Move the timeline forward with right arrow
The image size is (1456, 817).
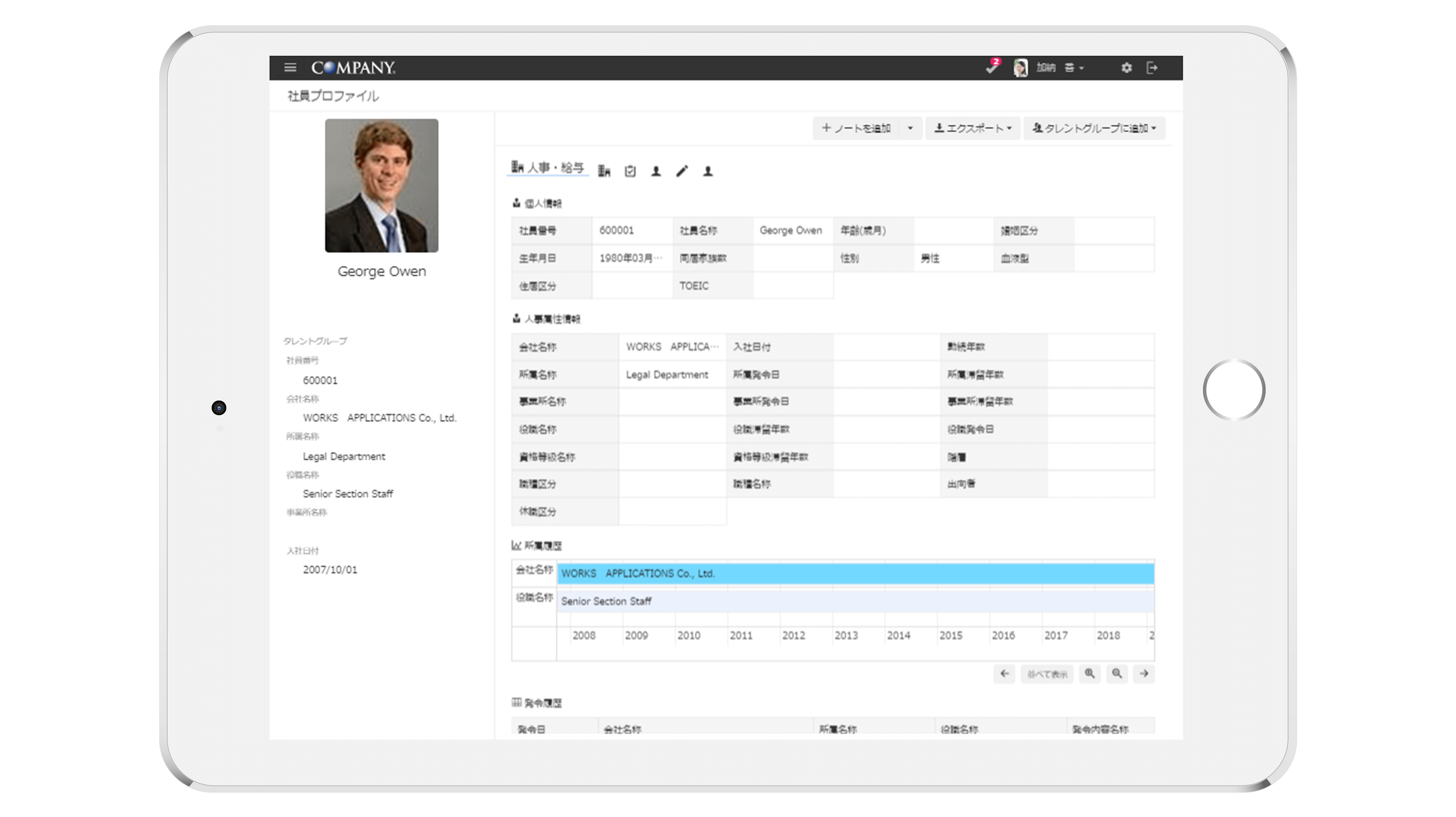[1144, 673]
